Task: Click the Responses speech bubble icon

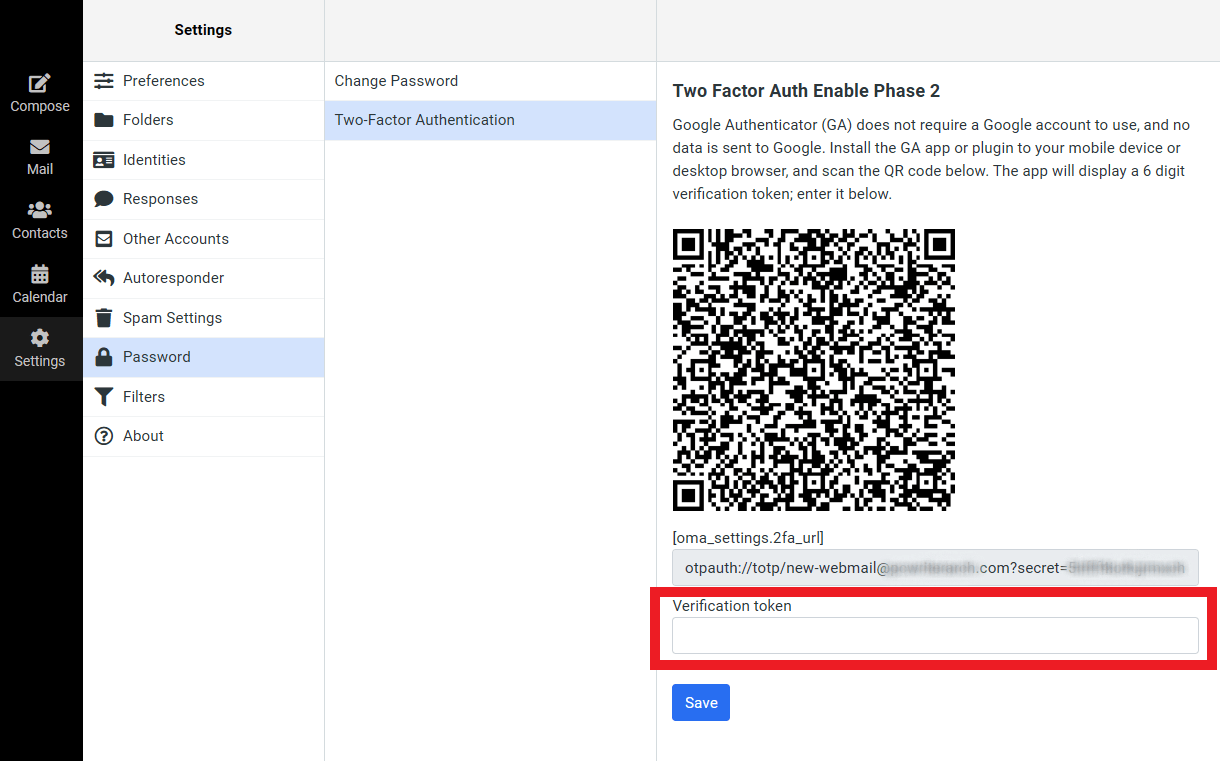Action: (x=104, y=199)
